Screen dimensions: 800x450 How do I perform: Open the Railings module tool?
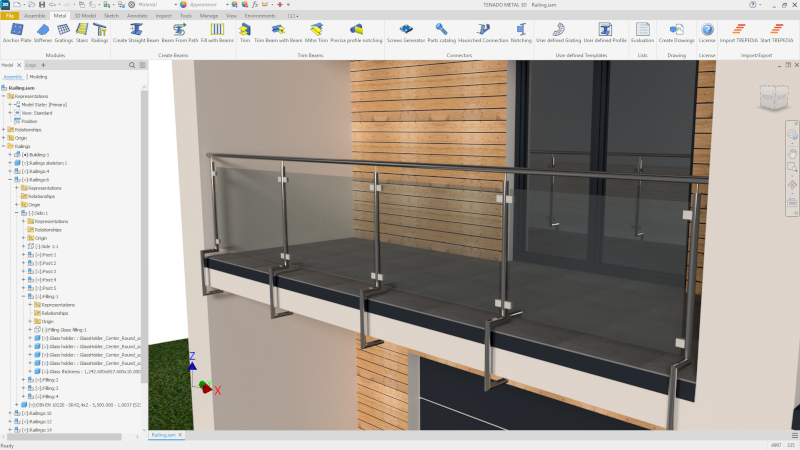[100, 32]
